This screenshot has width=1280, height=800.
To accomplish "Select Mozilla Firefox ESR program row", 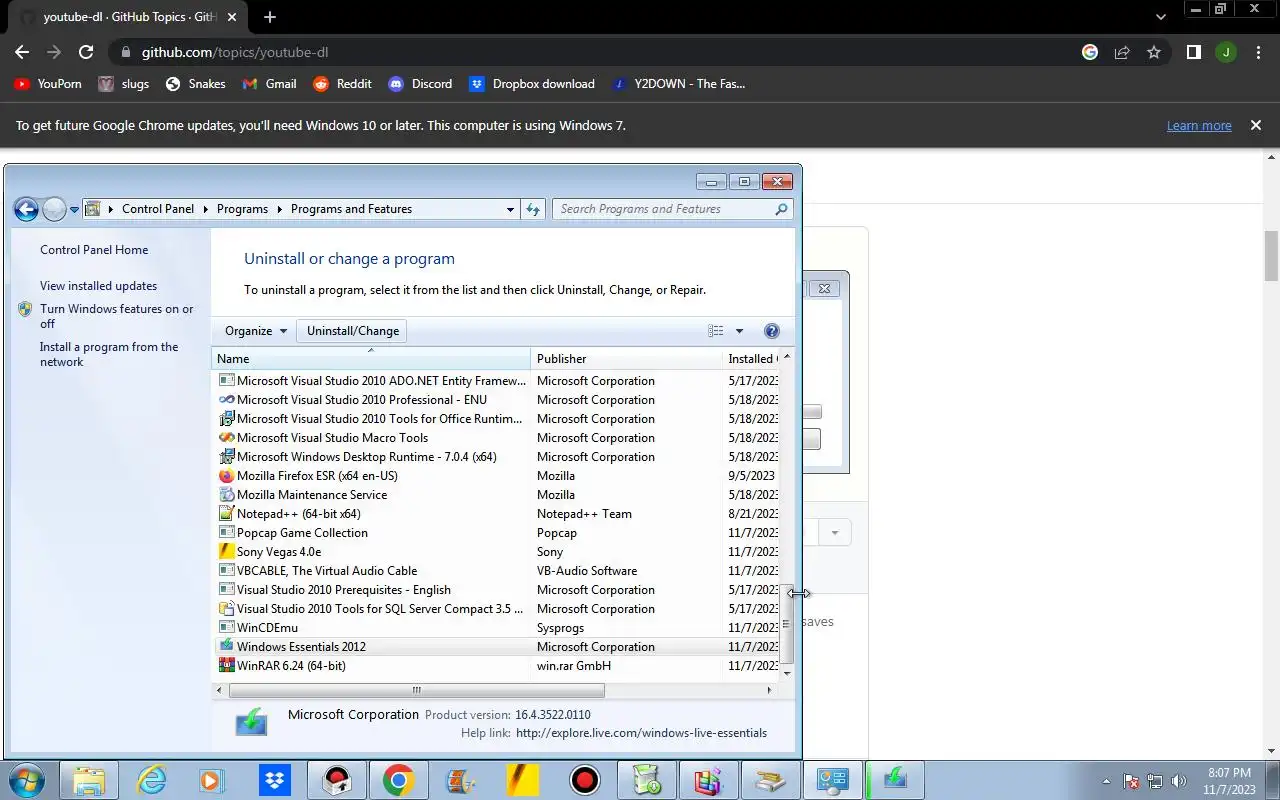I will (497, 476).
